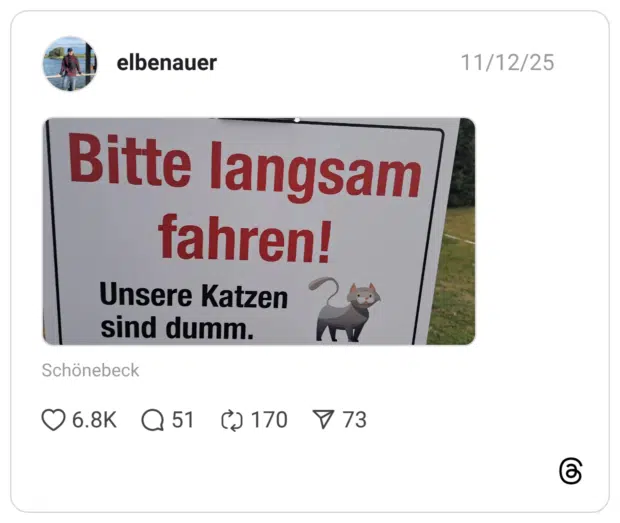Open comments via speech bubble icon
620x523 pixels.
coord(153,420)
